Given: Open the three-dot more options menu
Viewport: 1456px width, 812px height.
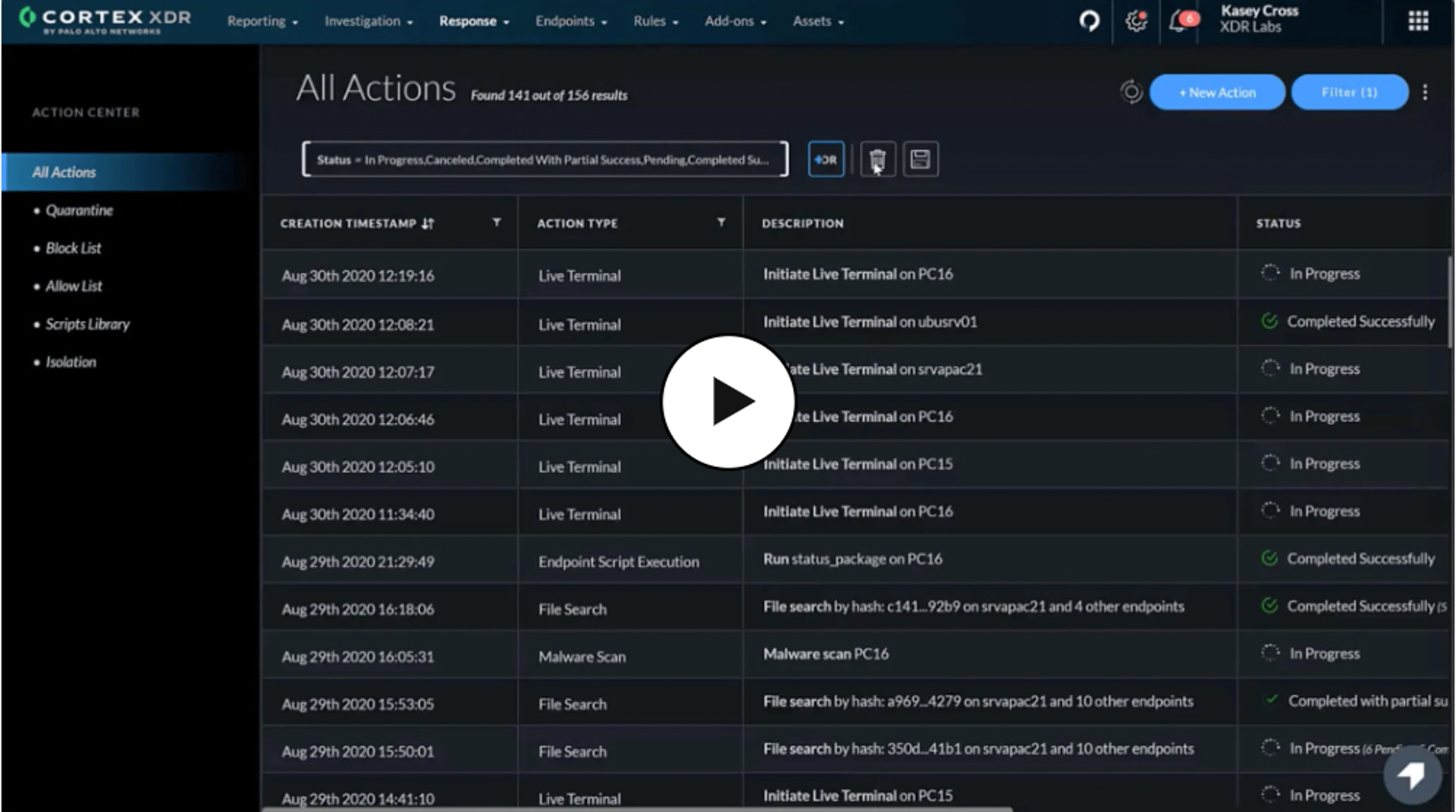Looking at the screenshot, I should [1425, 92].
